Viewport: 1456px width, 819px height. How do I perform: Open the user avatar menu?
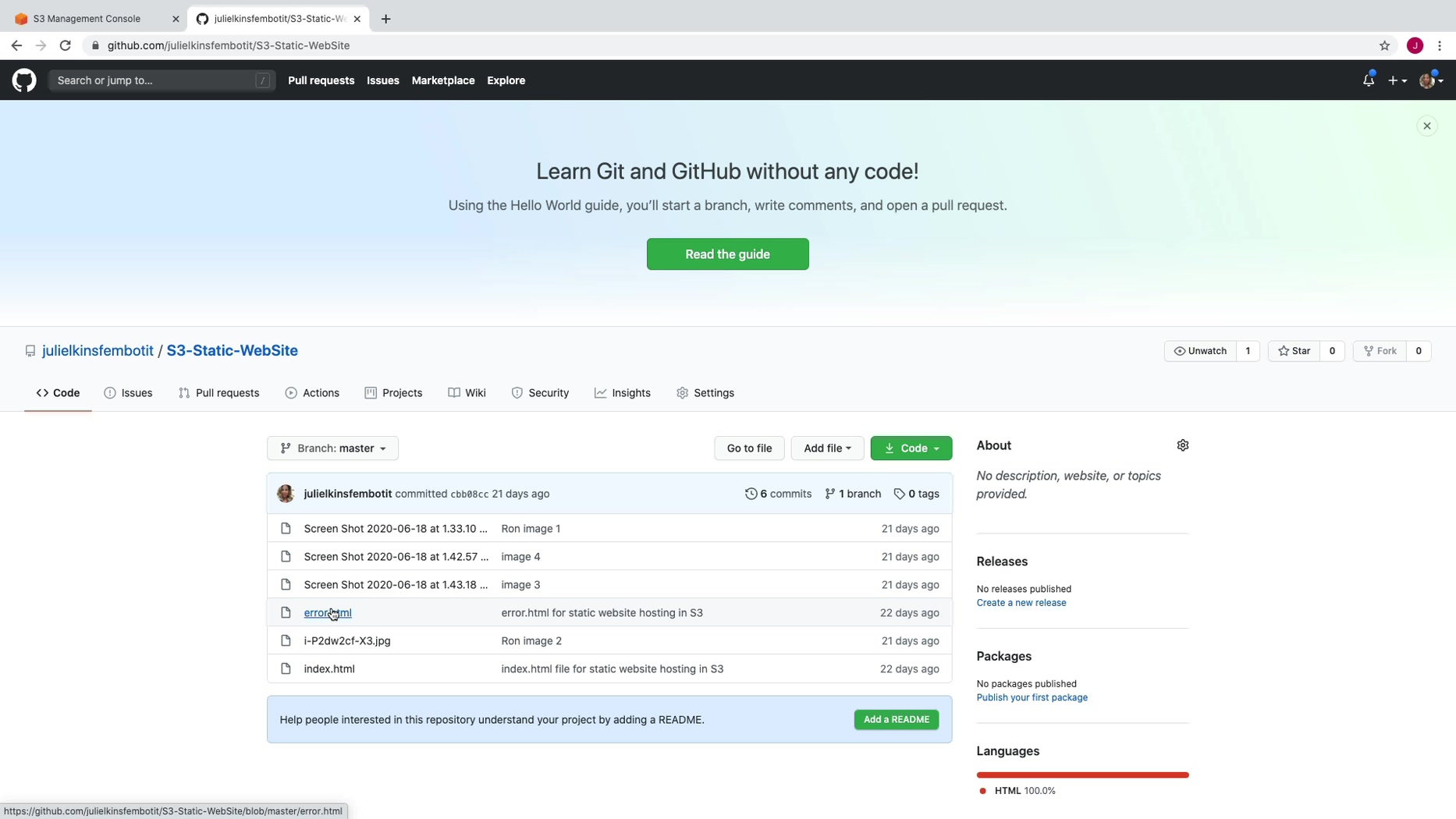(1431, 80)
